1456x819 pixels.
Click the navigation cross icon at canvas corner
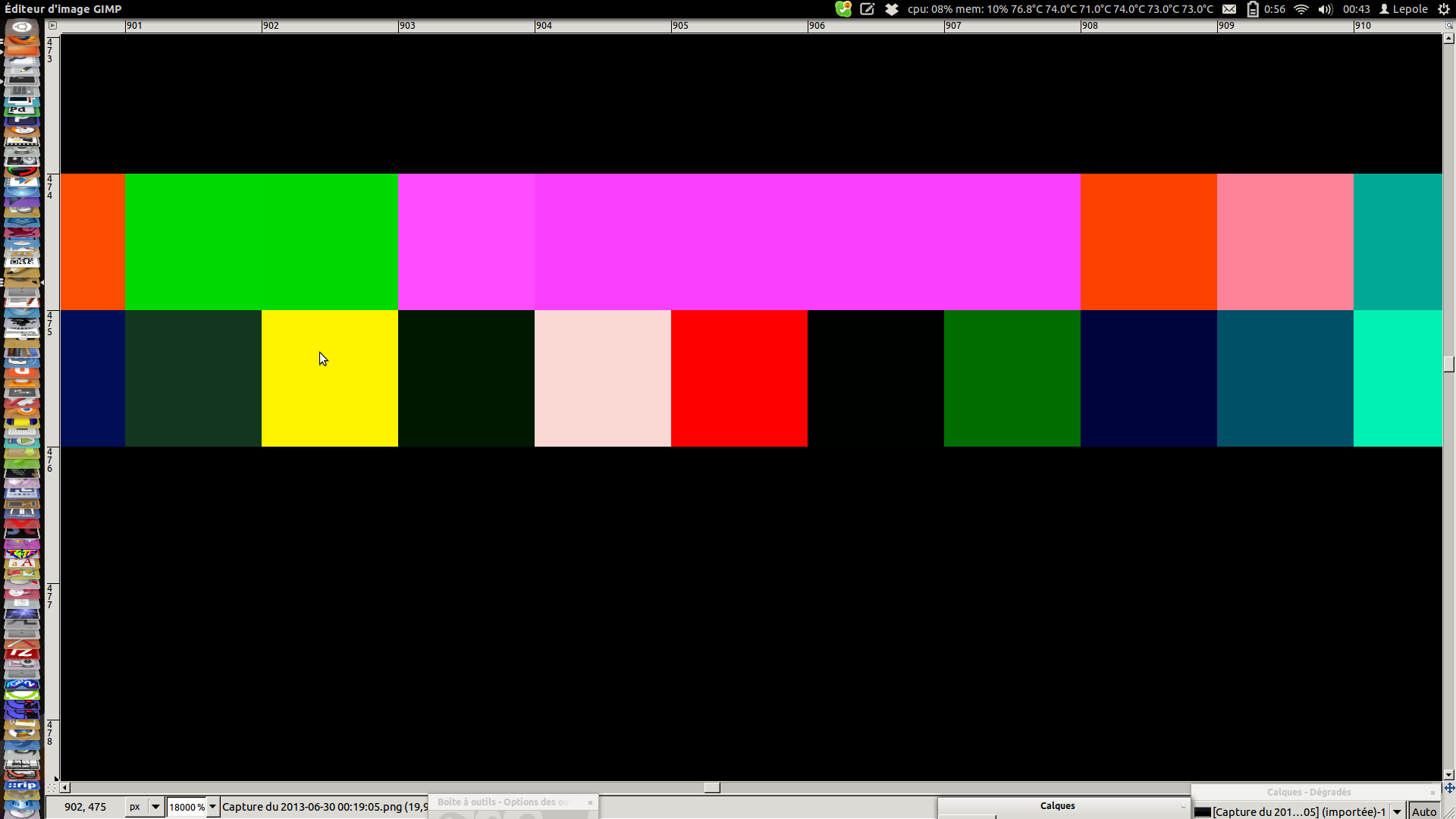(x=1449, y=788)
